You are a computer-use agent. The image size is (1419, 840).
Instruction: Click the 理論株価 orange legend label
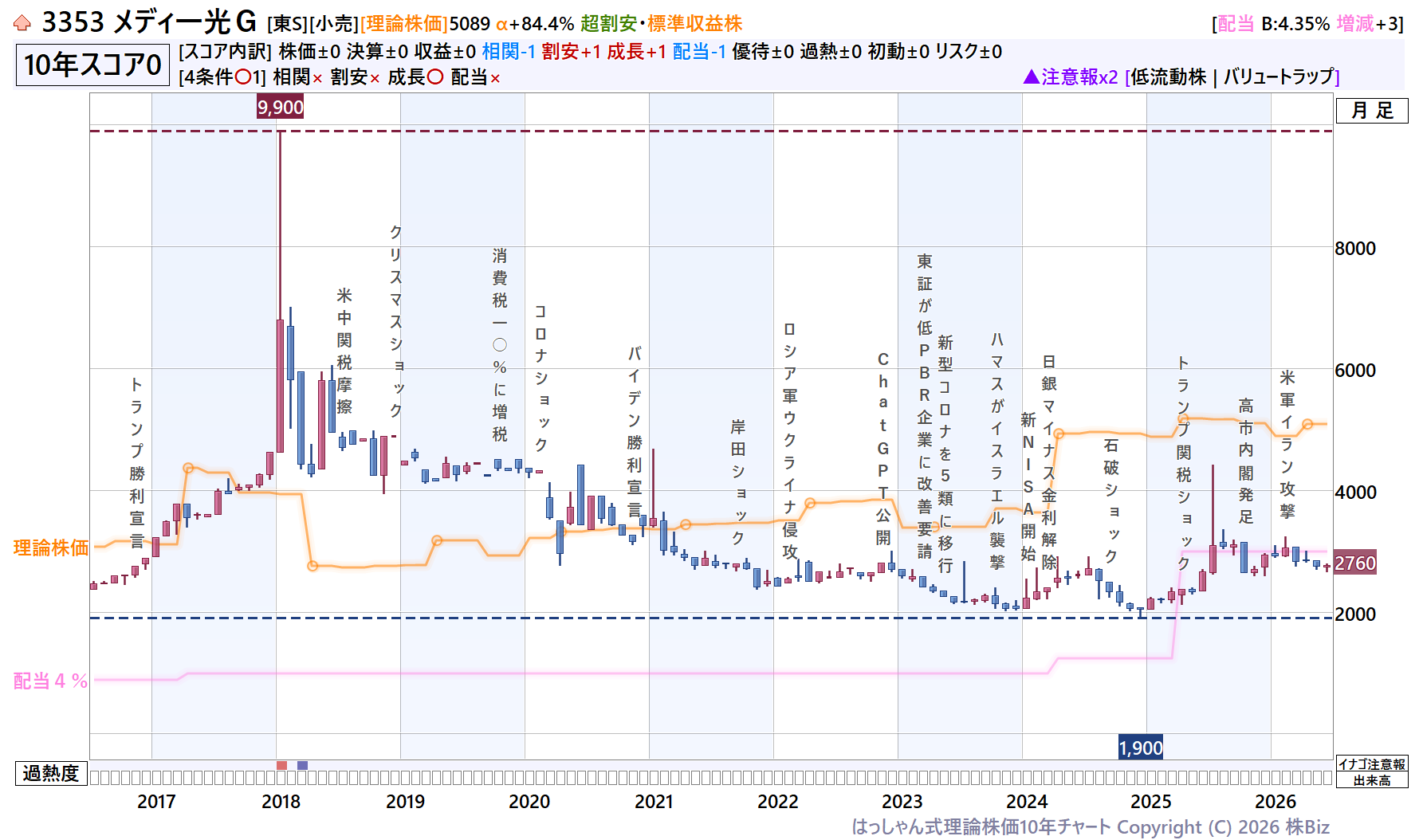51,548
